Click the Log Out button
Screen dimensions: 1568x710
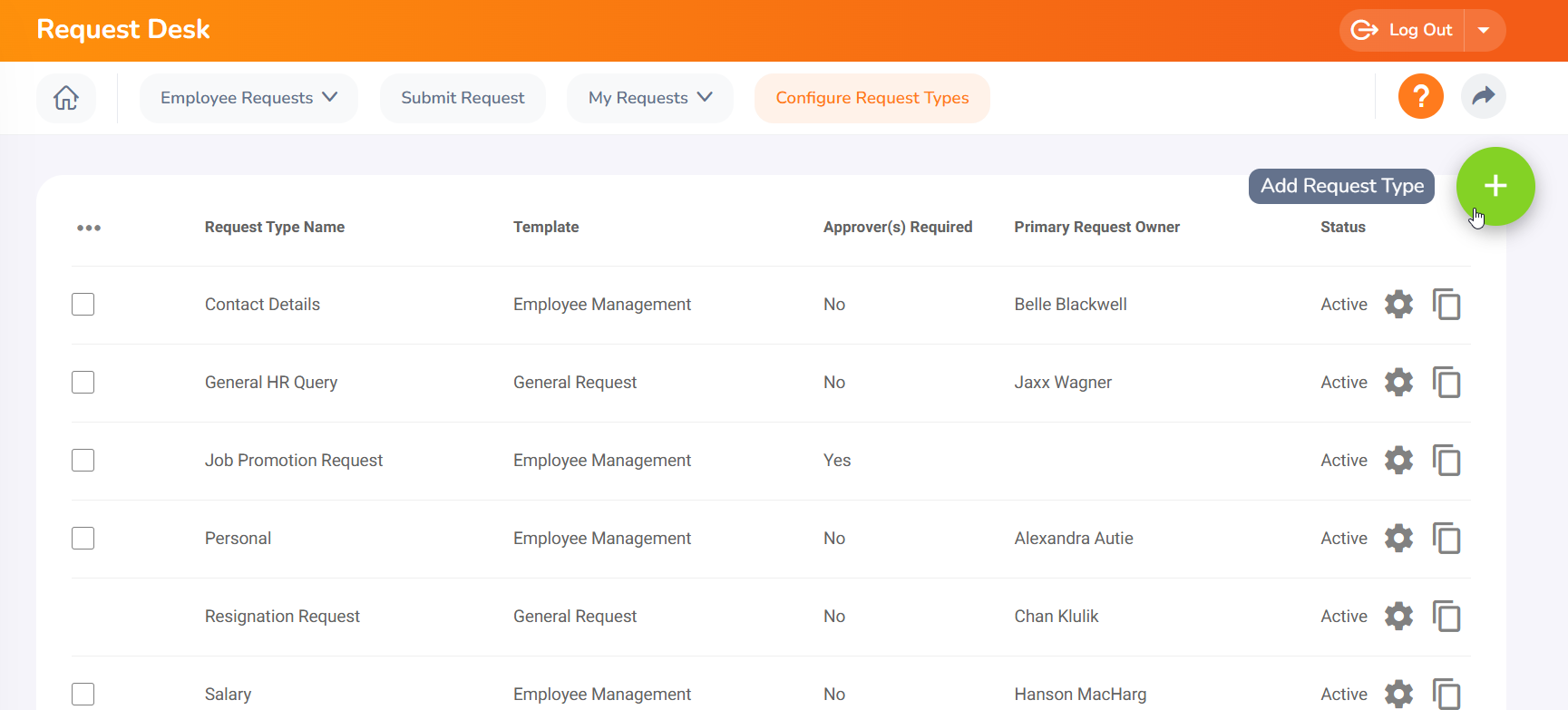pos(1402,30)
